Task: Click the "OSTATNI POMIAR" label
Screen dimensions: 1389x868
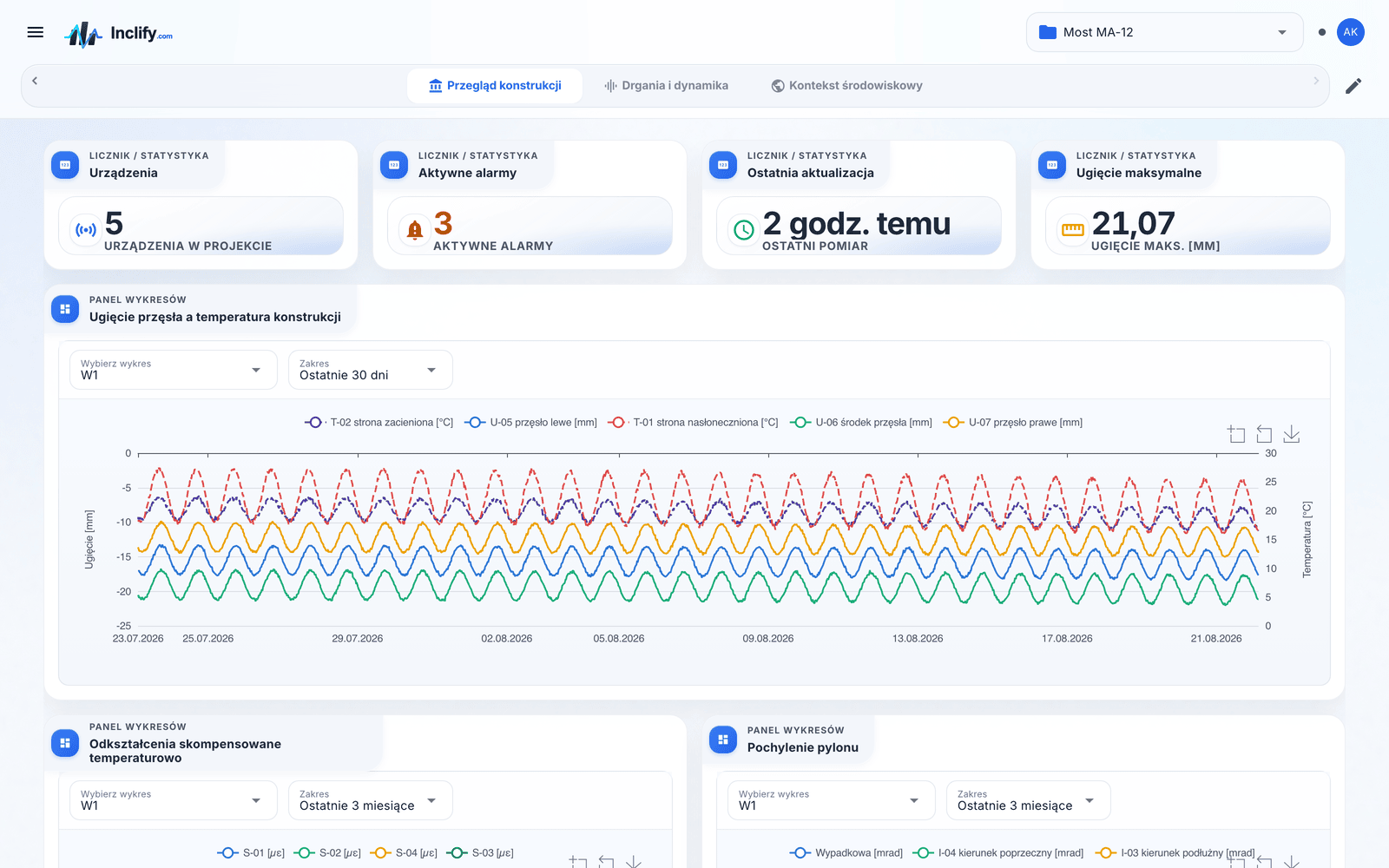Action: coord(815,246)
